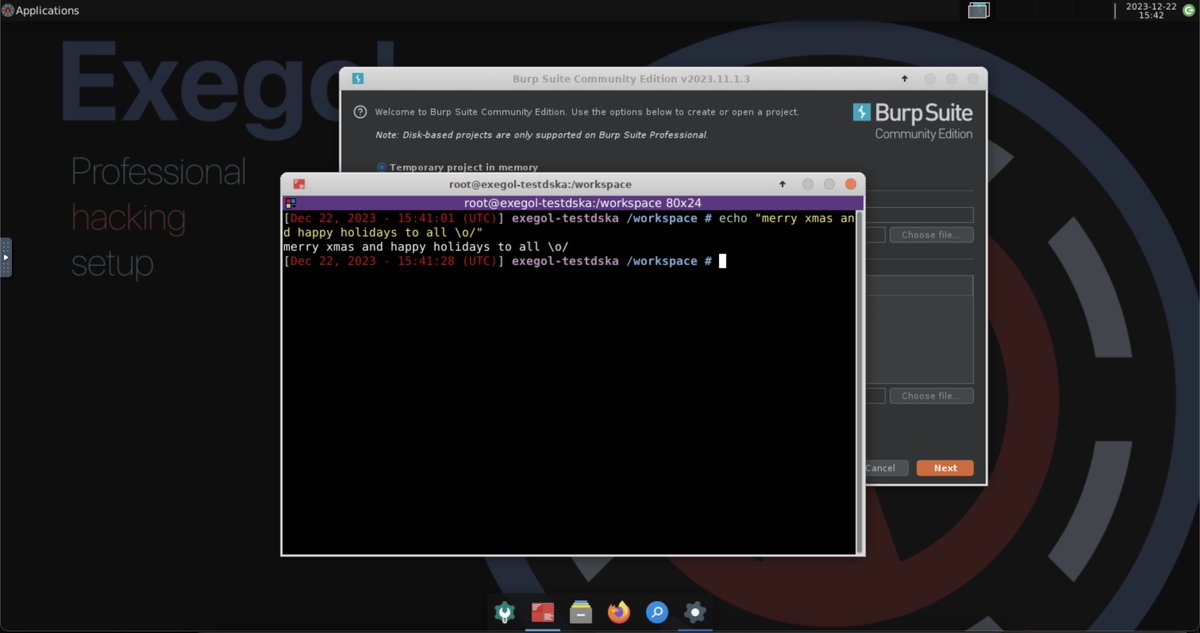Viewport: 1200px width, 633px height.
Task: Click output line 'merry xmas and happy holidays'
Action: [x=426, y=246]
